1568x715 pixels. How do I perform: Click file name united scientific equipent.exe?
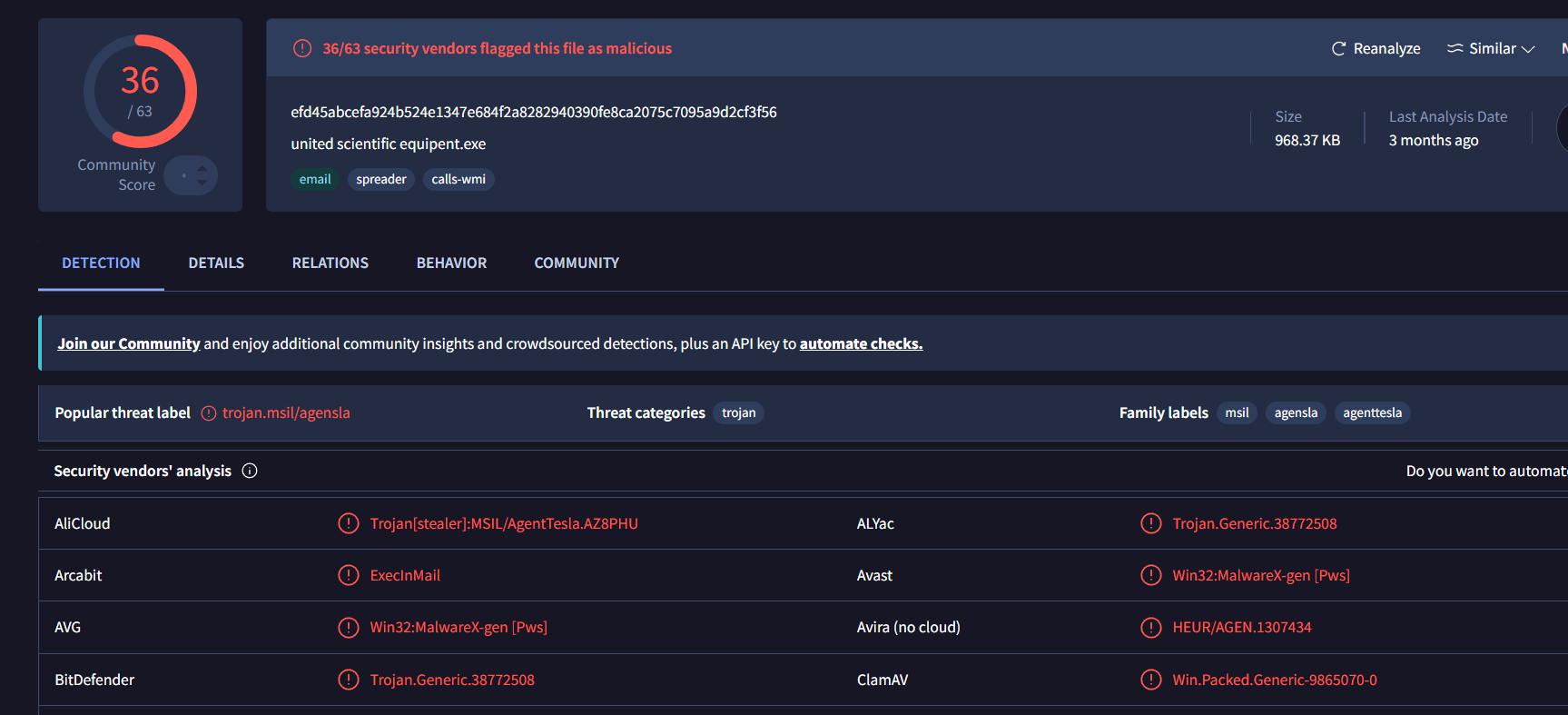click(x=388, y=144)
